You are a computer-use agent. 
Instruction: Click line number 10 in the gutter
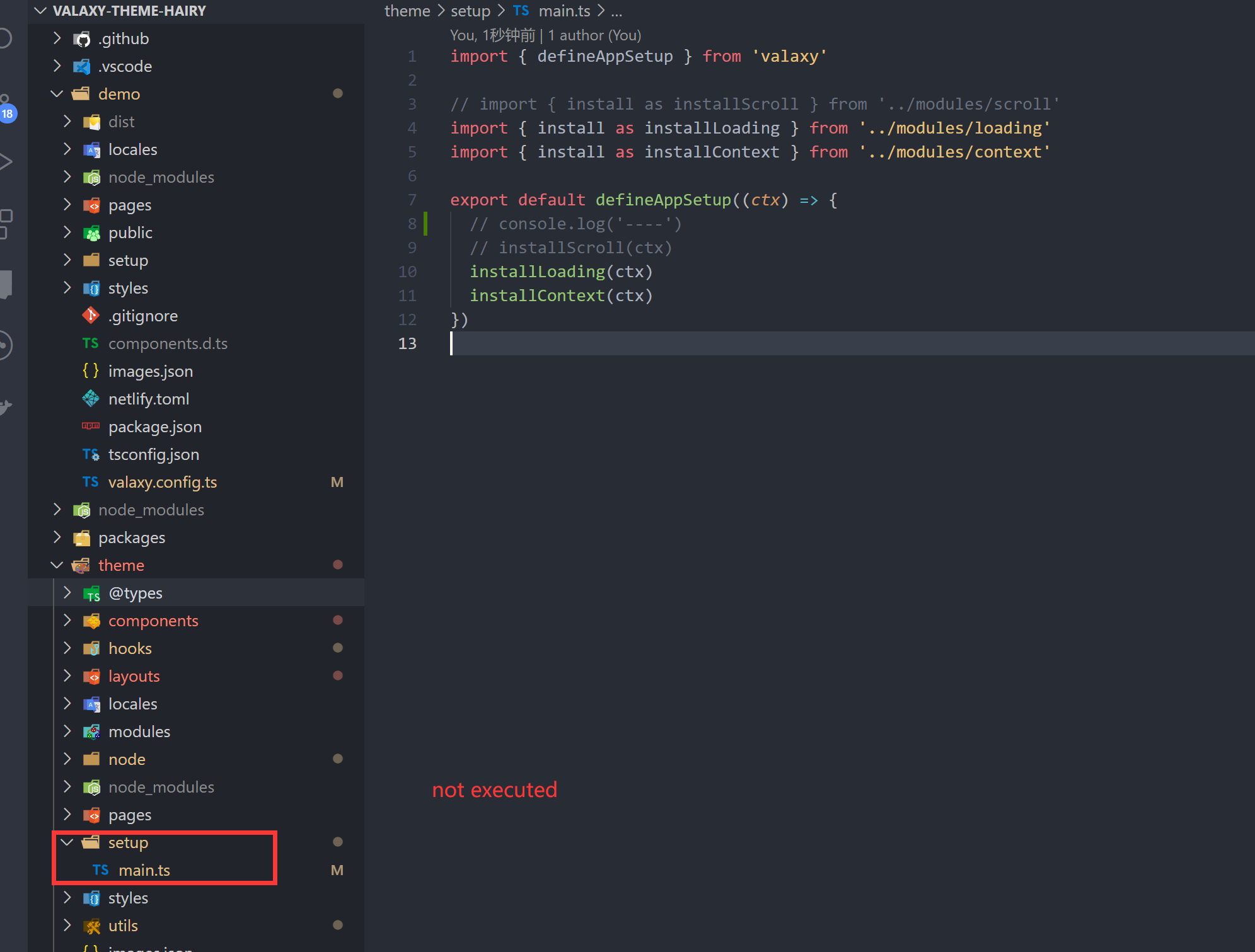click(407, 272)
